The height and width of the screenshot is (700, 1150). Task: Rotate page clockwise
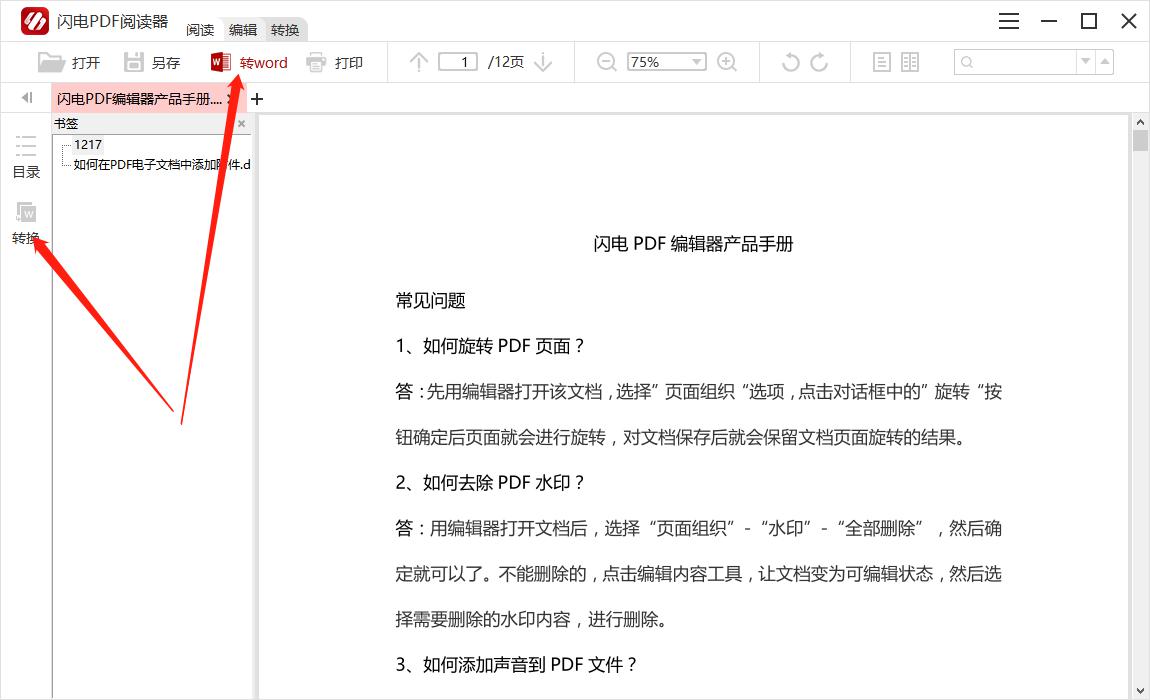pos(819,62)
